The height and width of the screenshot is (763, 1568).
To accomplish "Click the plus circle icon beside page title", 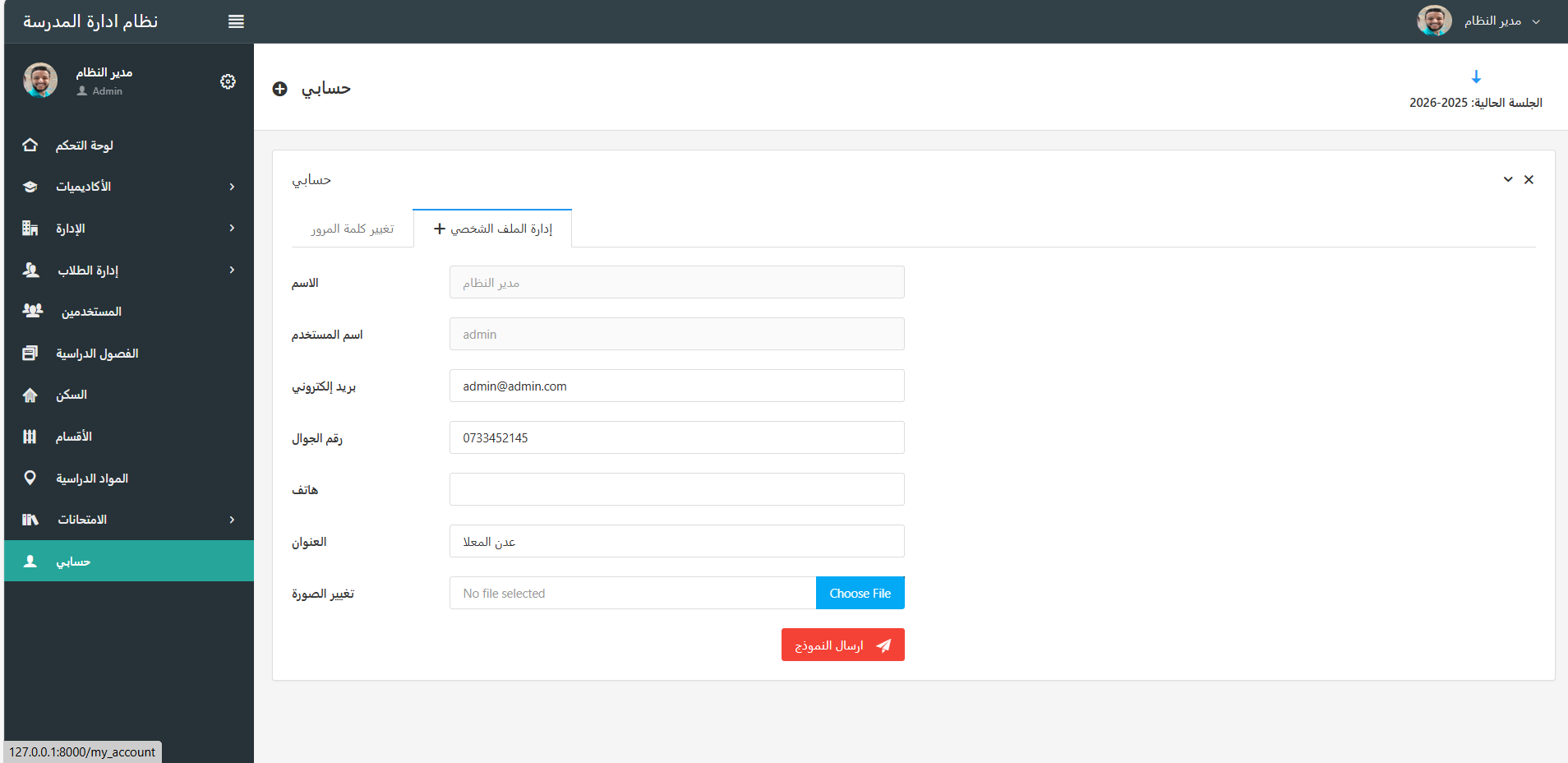I will [280, 89].
